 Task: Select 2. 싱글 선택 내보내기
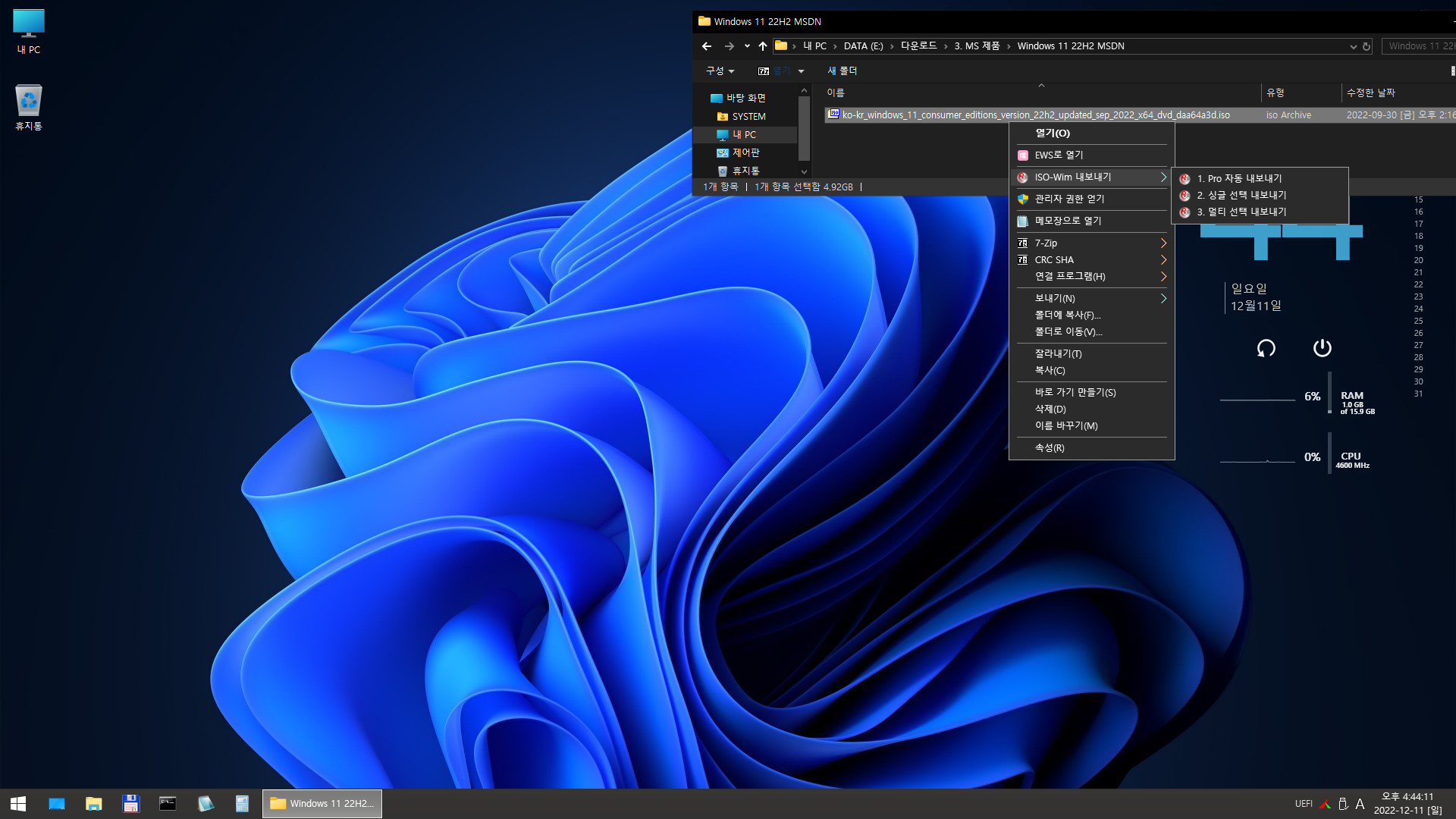click(1260, 195)
